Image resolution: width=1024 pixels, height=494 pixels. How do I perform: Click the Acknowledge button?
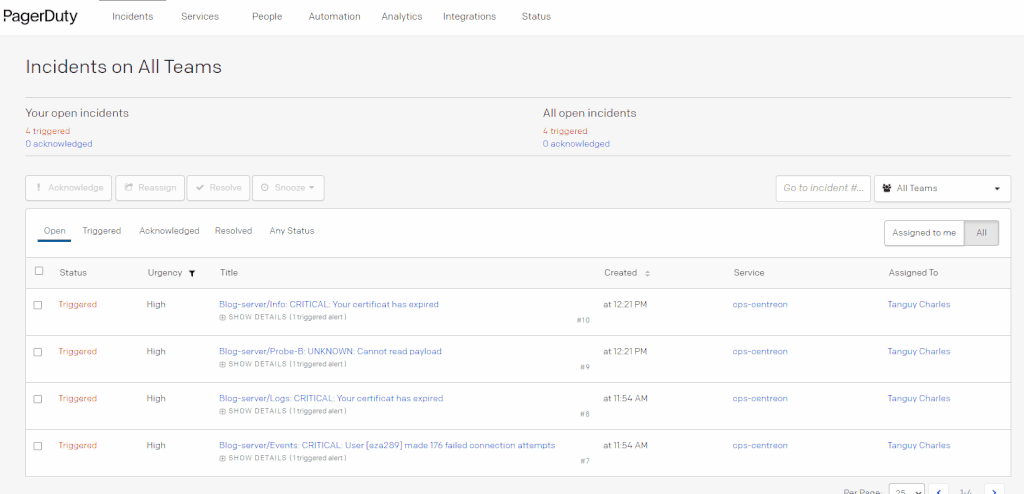tap(69, 188)
